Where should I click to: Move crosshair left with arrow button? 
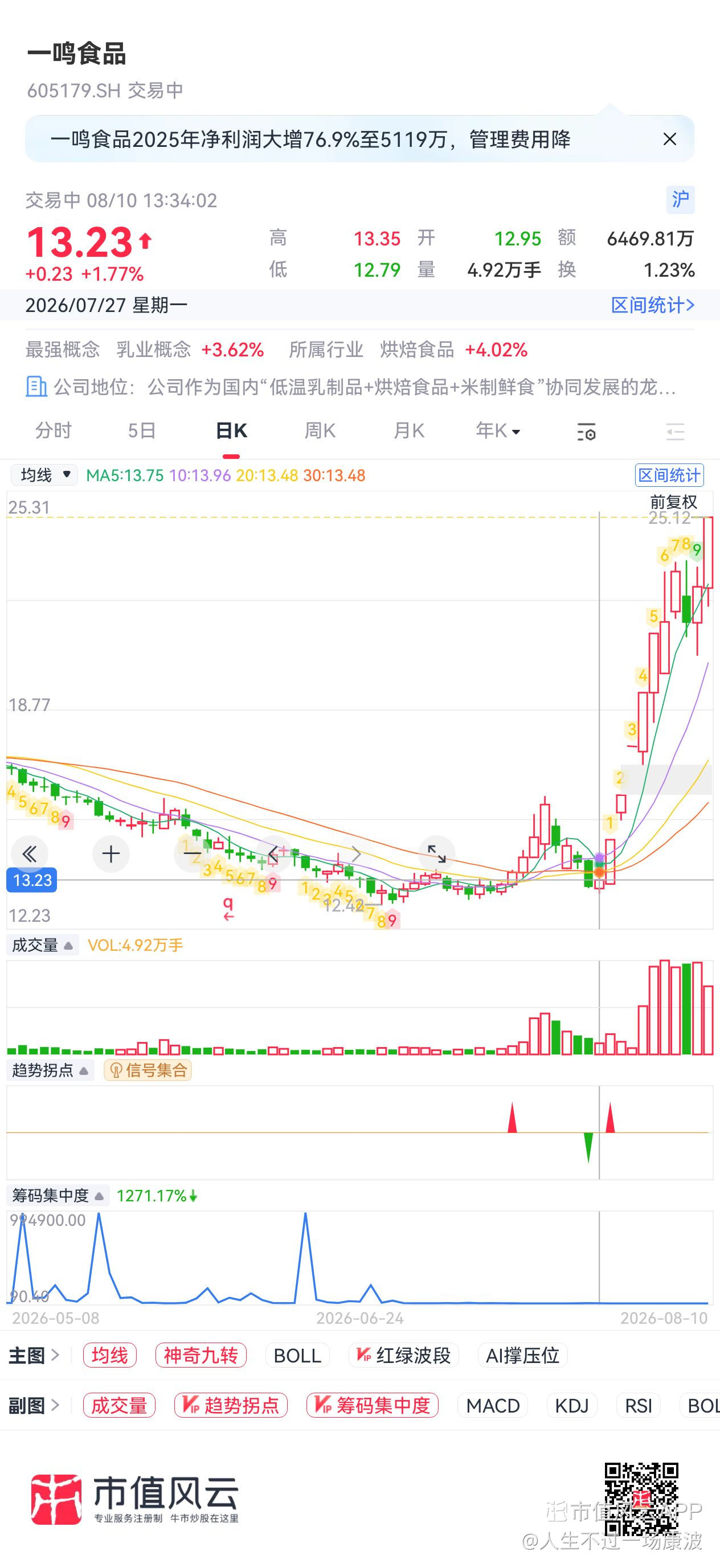pyautogui.click(x=273, y=854)
